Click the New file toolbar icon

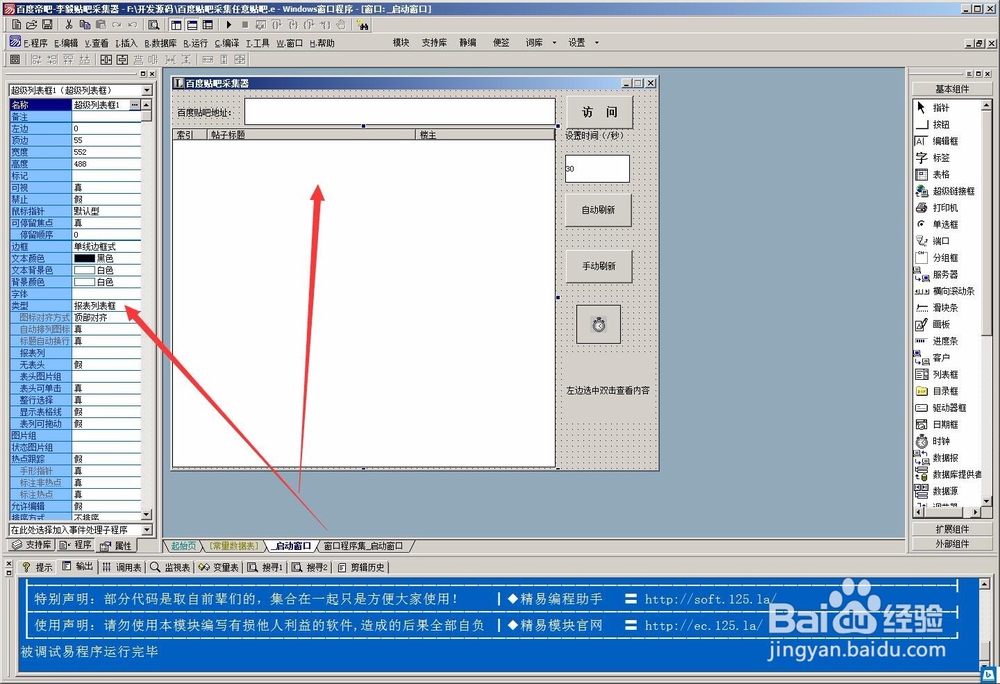[17, 25]
